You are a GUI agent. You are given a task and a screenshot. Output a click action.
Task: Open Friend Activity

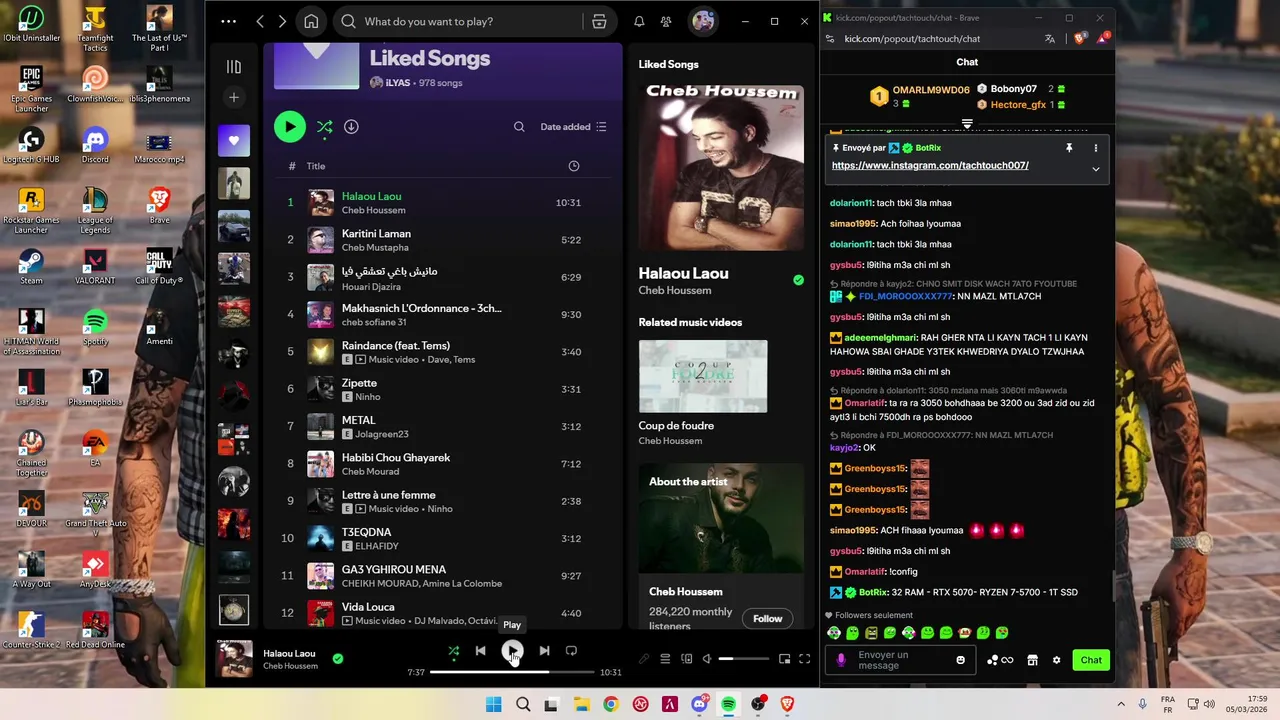(x=666, y=21)
